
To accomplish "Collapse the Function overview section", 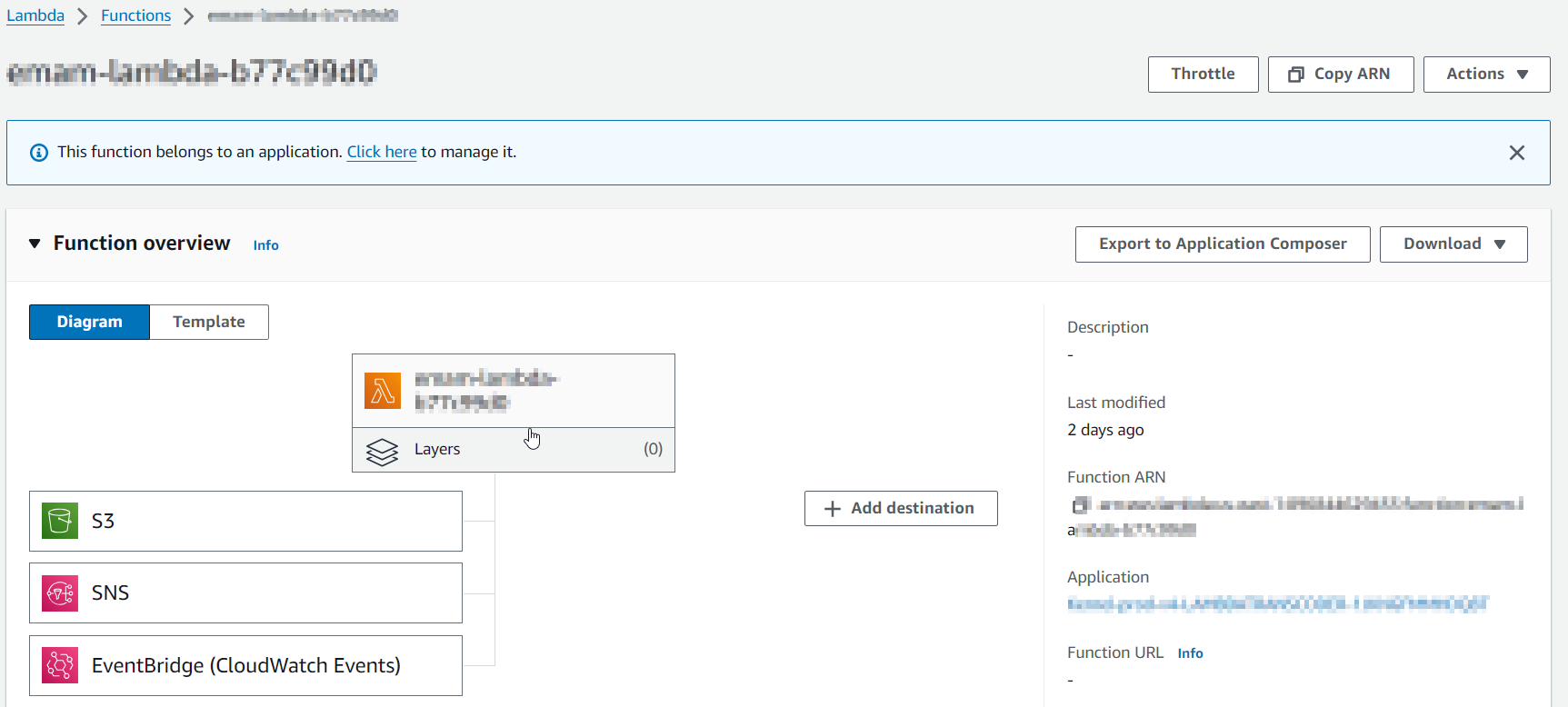I will point(35,244).
